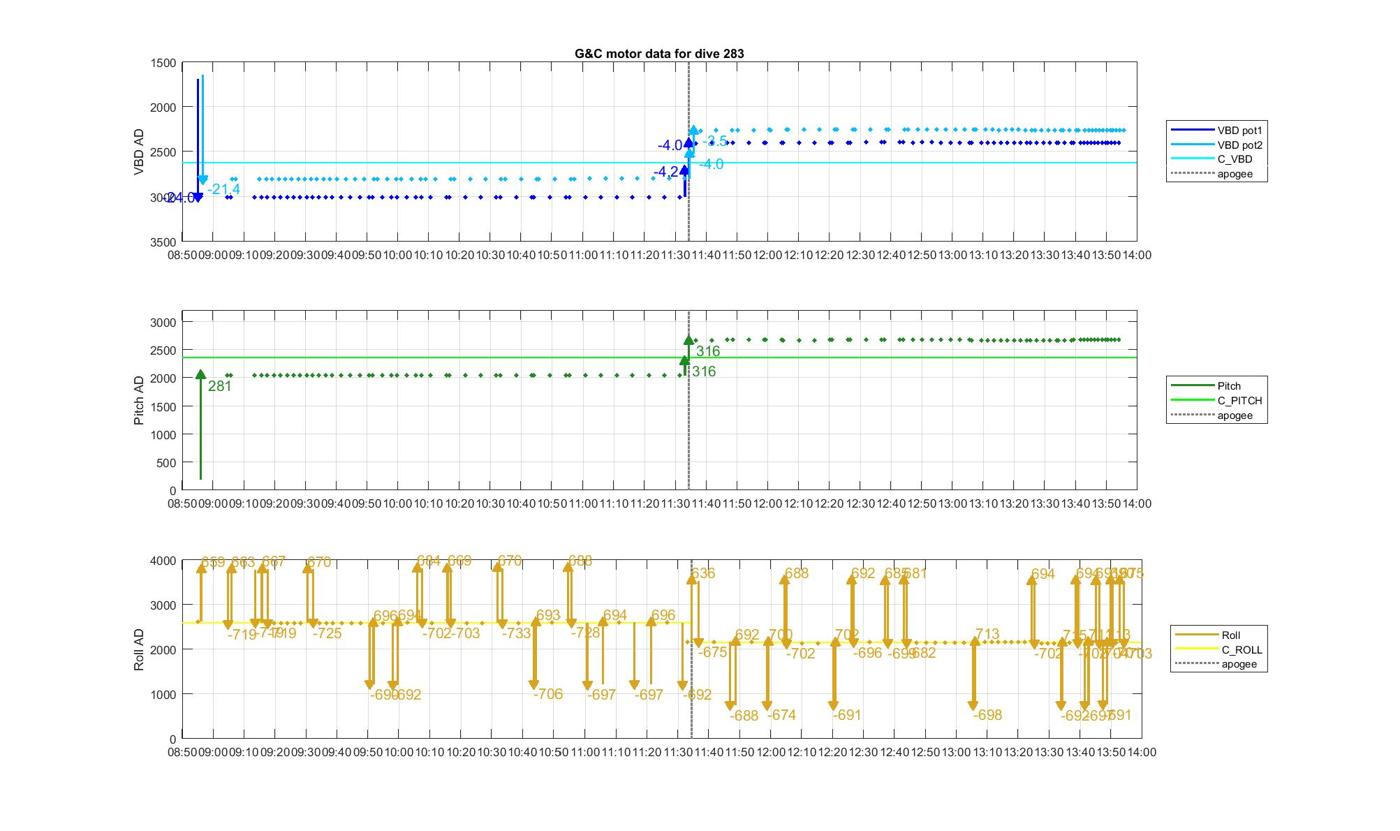This screenshot has width=1400, height=831.
Task: Click 'apogee' in the Pitch legend
Action: point(1212,416)
